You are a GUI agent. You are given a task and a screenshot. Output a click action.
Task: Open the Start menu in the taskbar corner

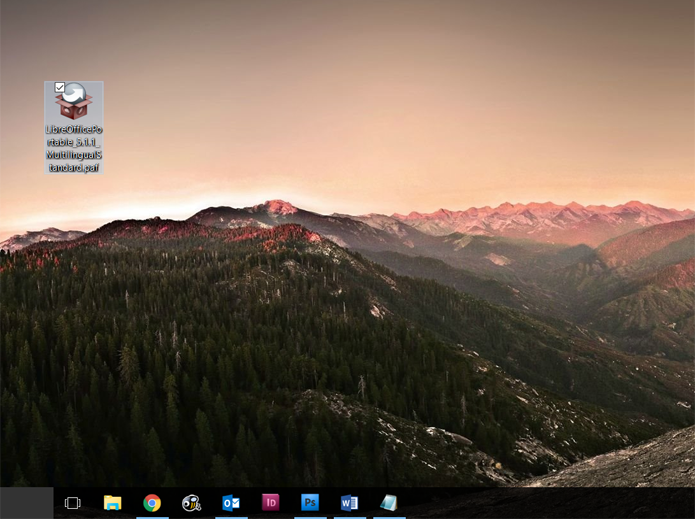click(27, 503)
